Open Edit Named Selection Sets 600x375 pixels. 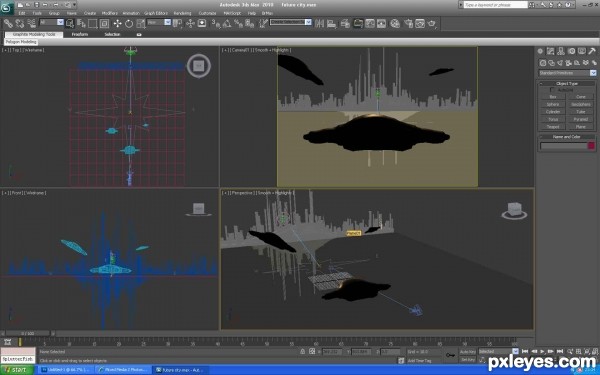[x=263, y=24]
